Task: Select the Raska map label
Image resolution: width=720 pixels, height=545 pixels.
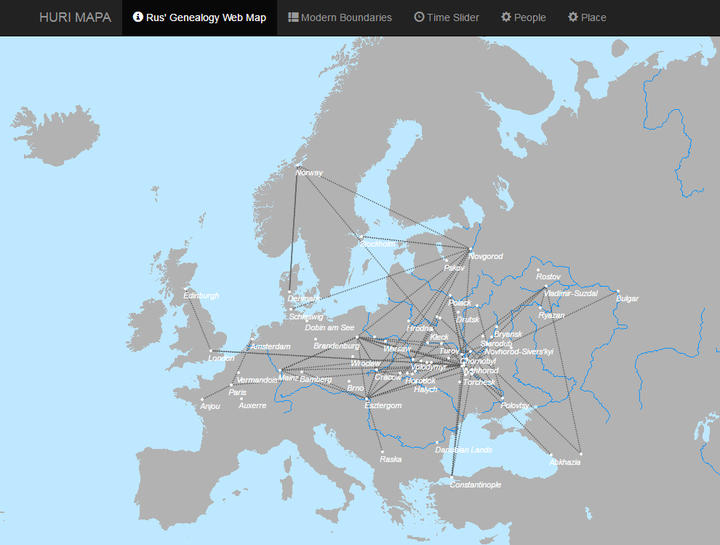Action: click(x=391, y=459)
